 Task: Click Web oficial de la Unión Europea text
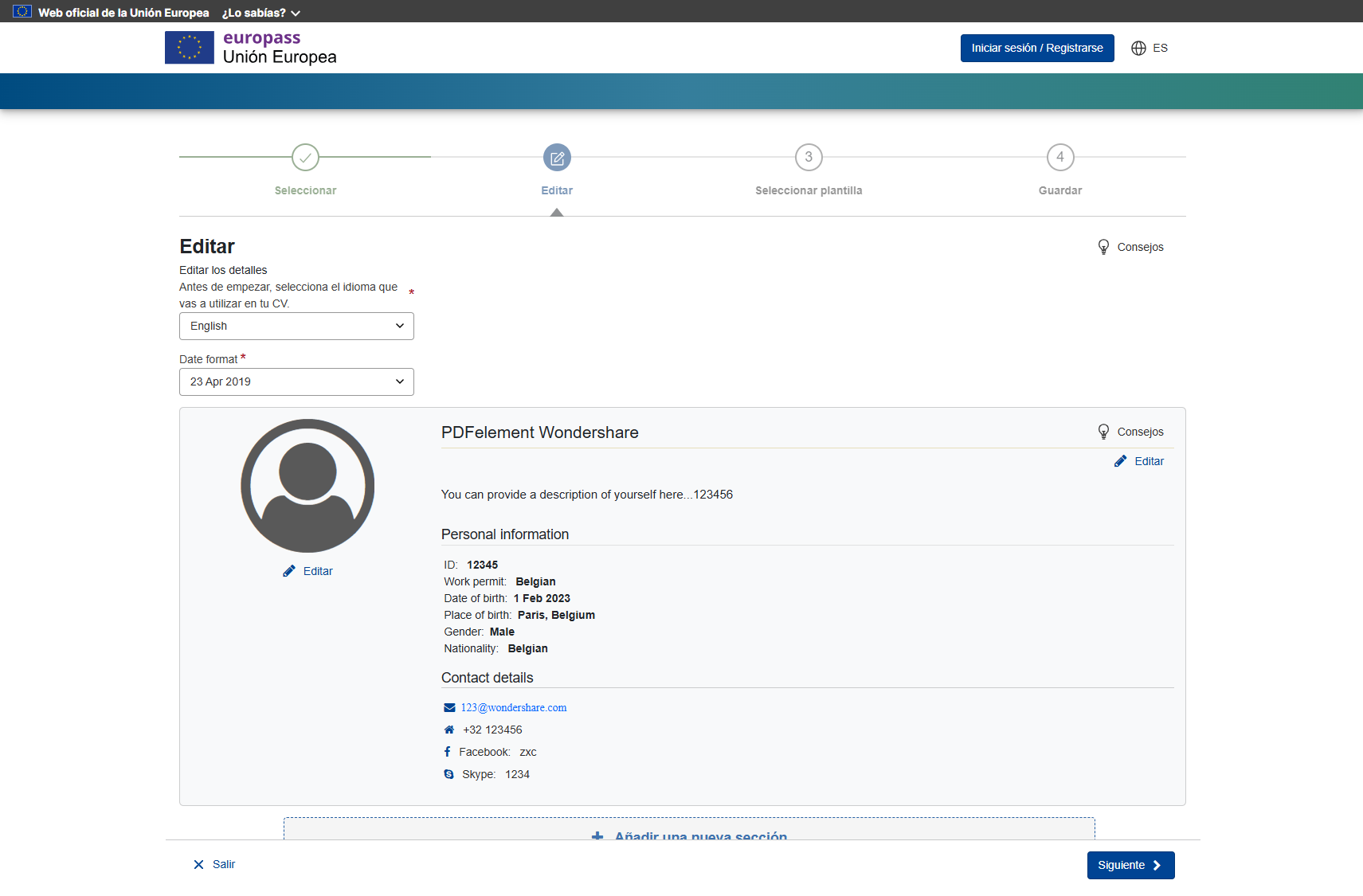coord(123,13)
